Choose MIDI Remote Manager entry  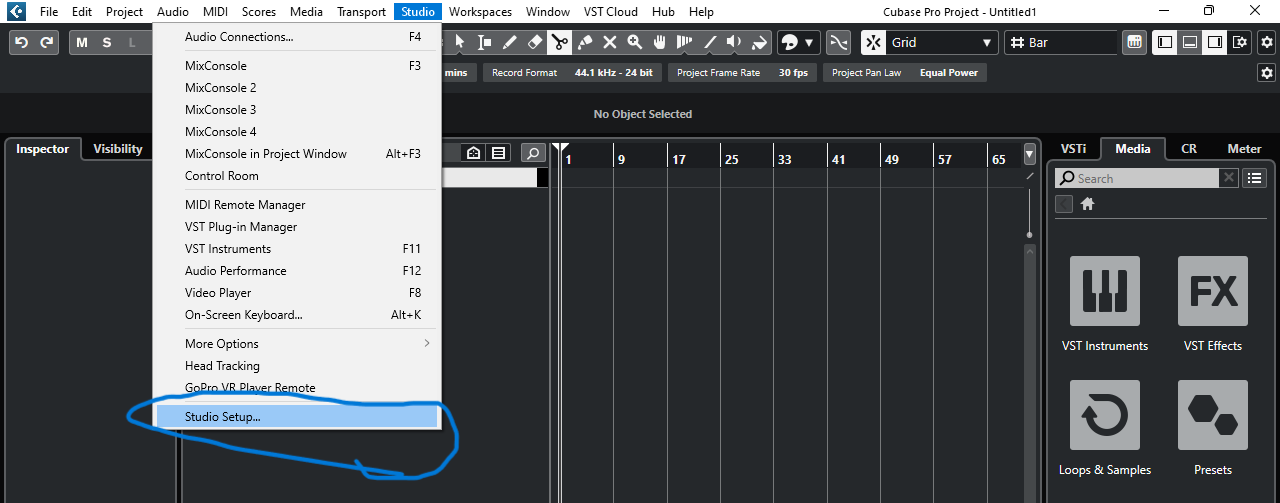coord(296,205)
